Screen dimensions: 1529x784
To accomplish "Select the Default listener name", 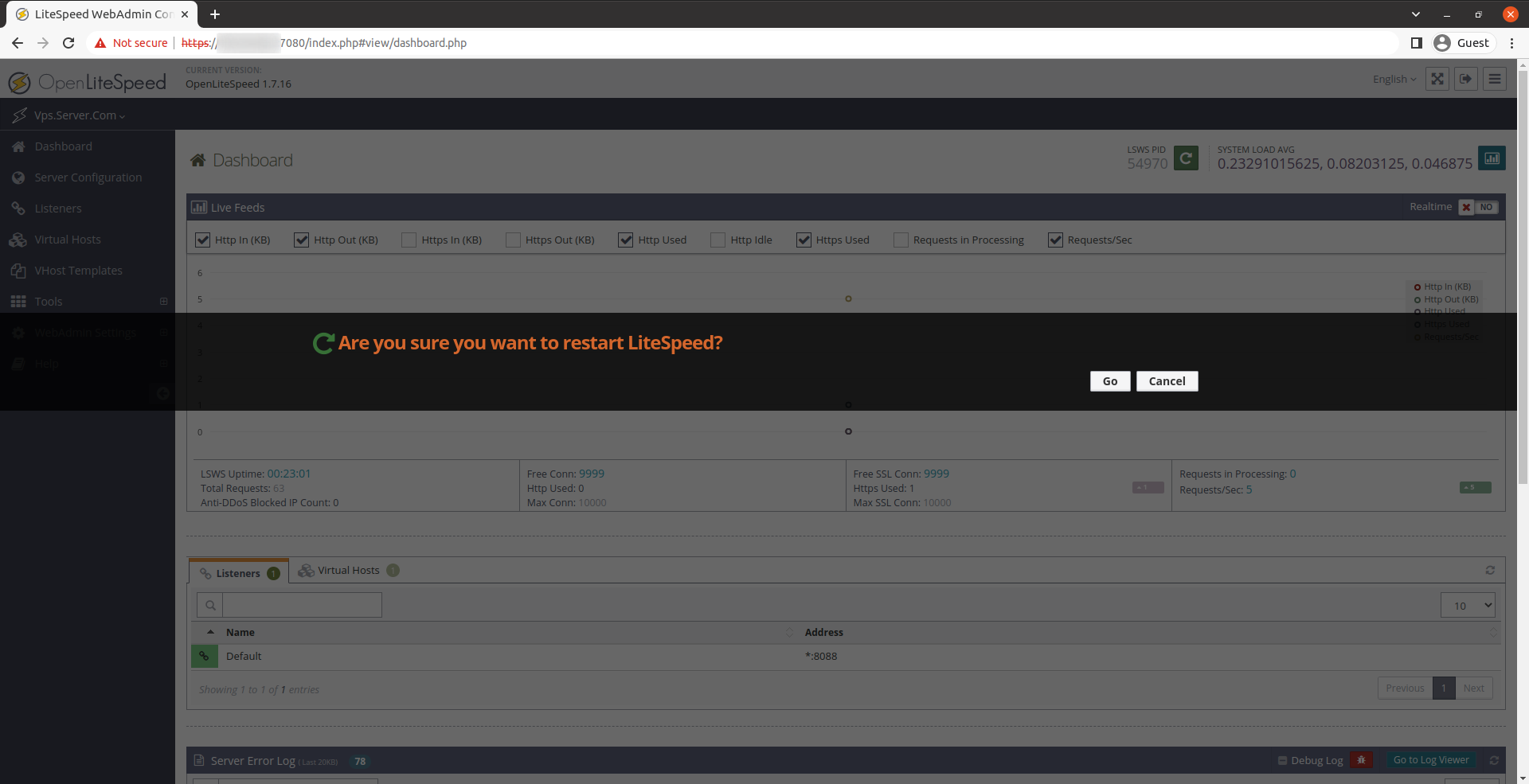I will [x=244, y=656].
